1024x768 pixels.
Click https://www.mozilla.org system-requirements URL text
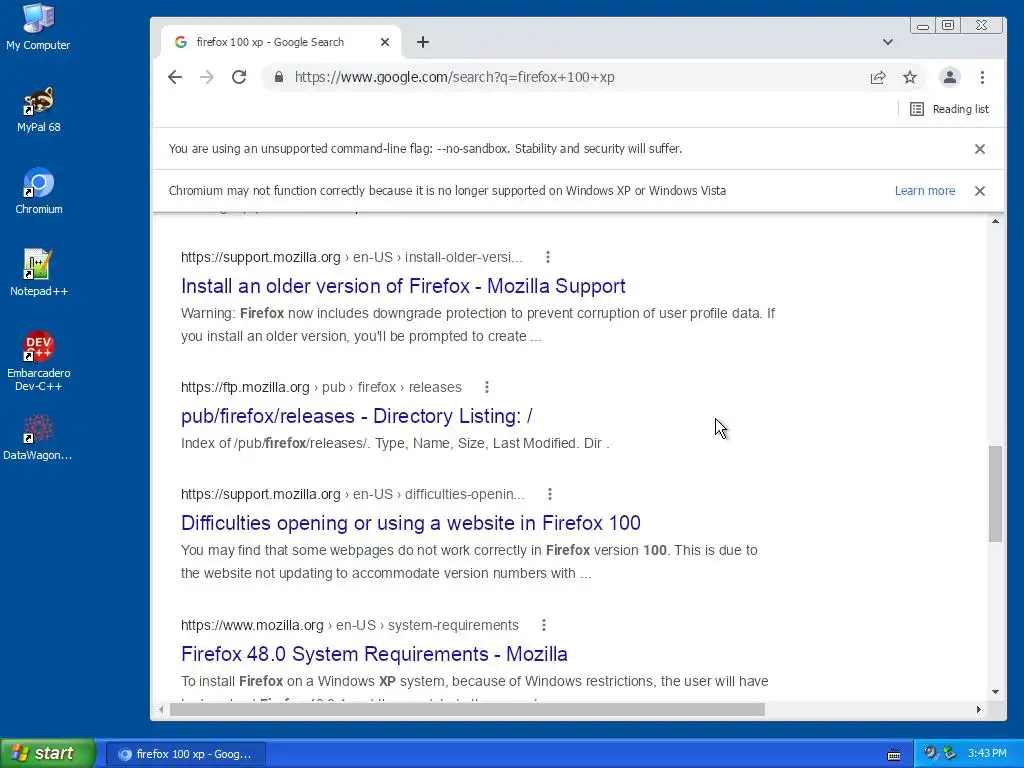coord(349,625)
